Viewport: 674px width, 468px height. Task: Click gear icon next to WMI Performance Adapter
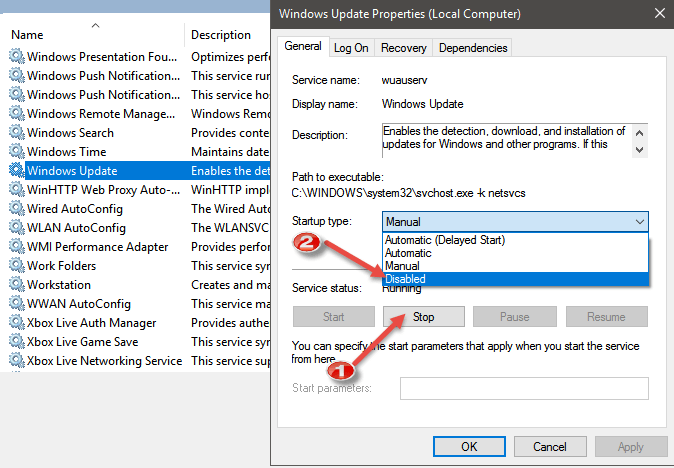coord(16,246)
